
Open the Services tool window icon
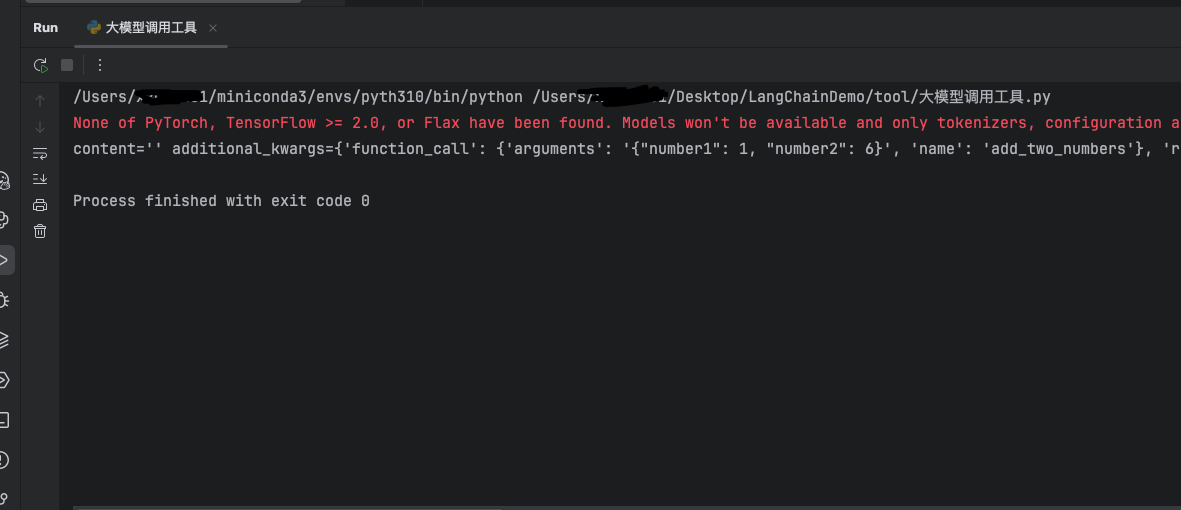[x=4, y=380]
